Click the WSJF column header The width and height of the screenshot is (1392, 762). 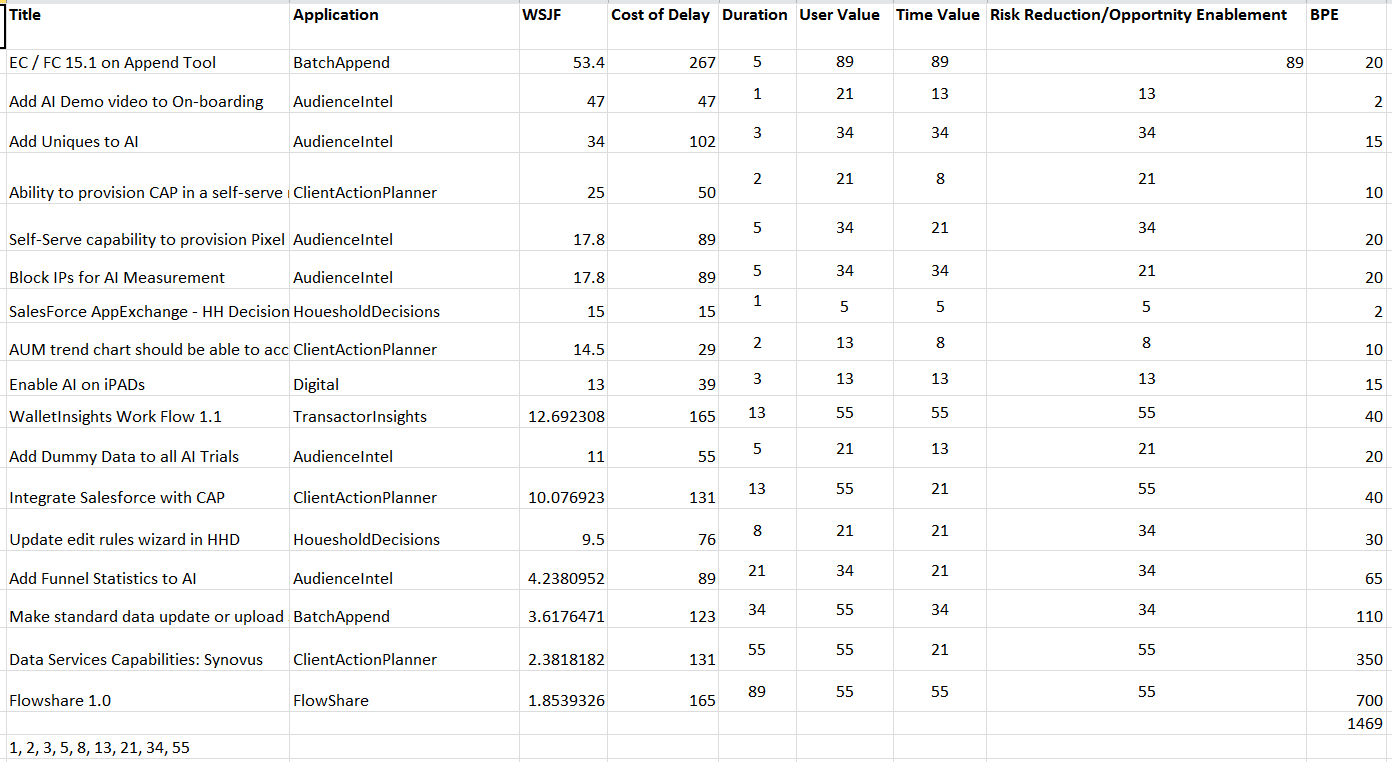pyautogui.click(x=564, y=27)
